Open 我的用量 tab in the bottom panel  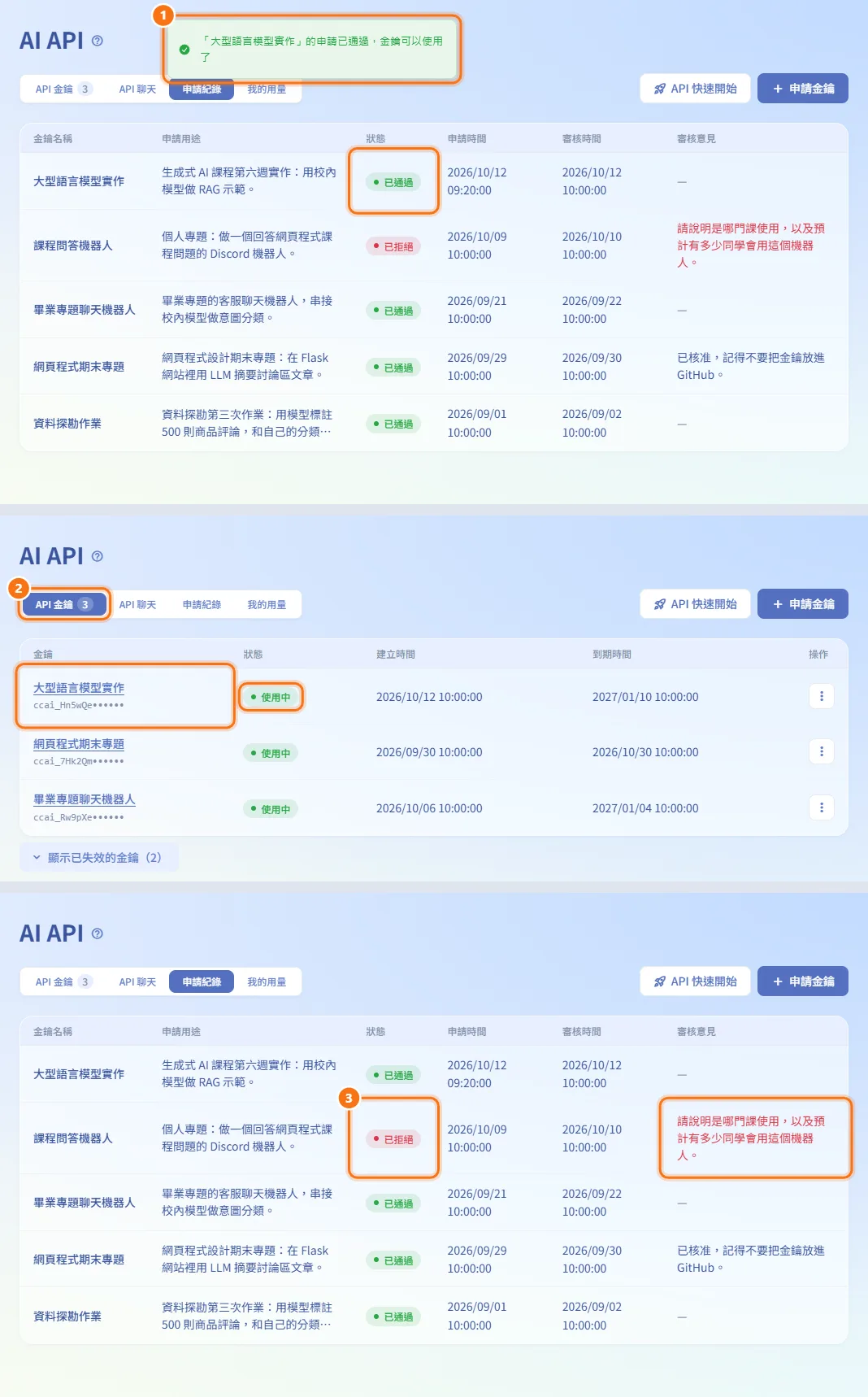click(267, 982)
